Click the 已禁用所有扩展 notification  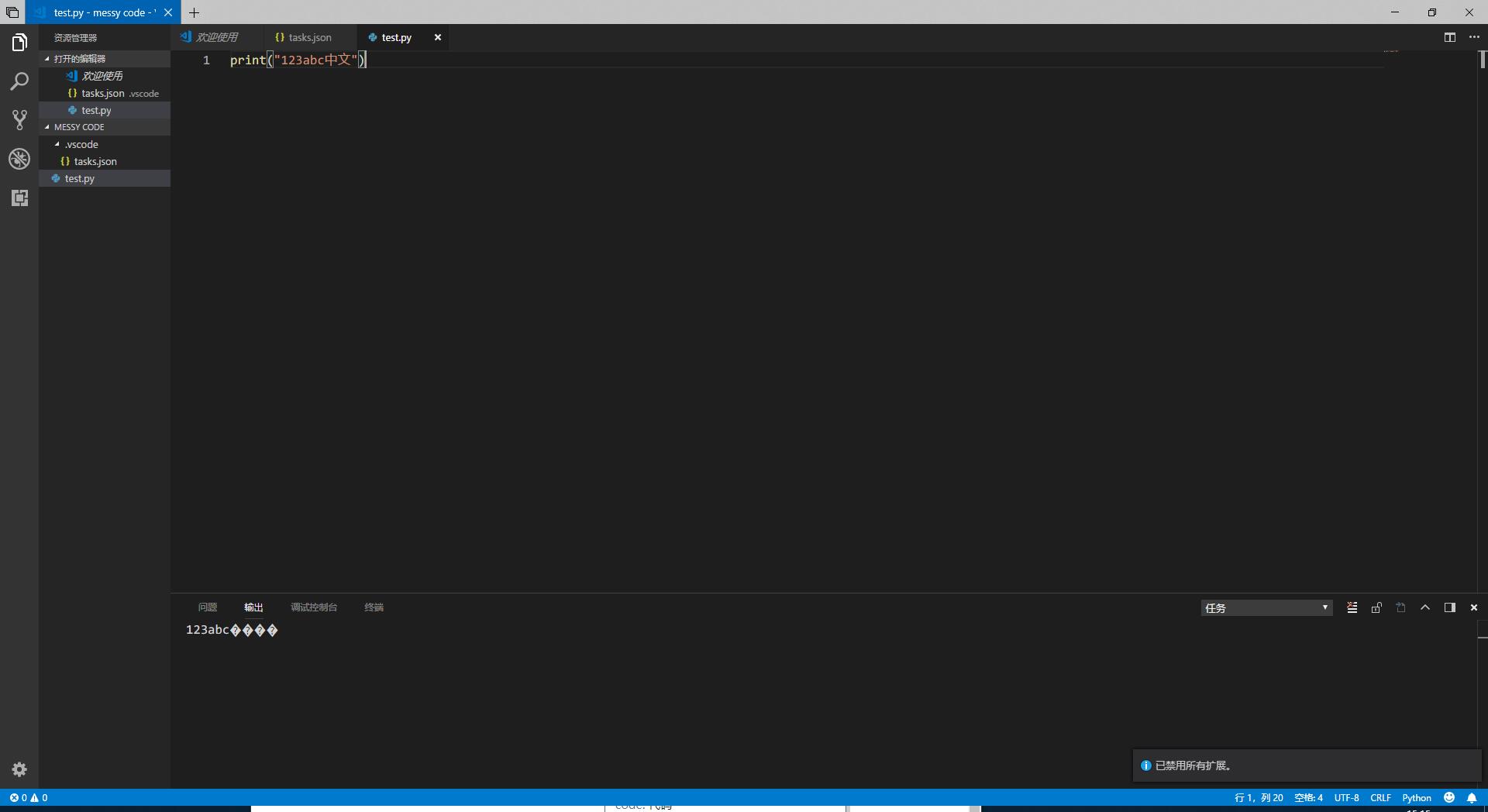(x=1307, y=766)
